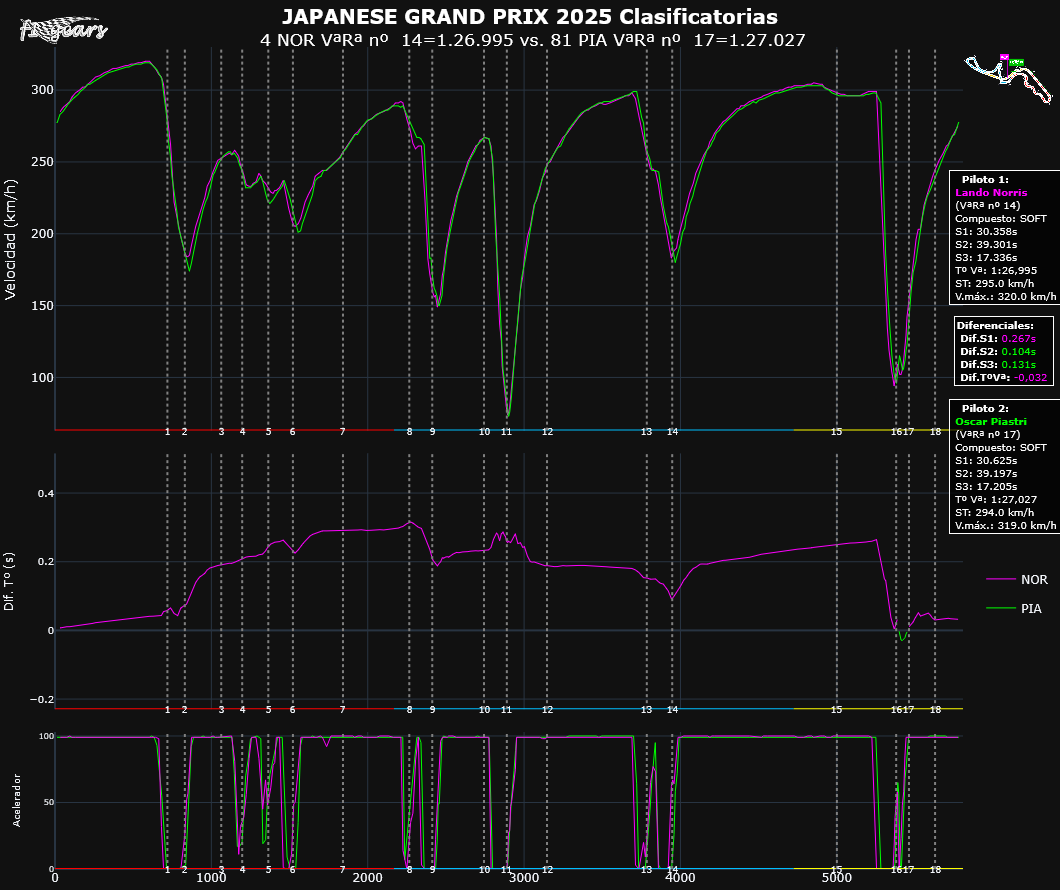Click the ST: 295.0 km/h value
The width and height of the screenshot is (1060, 890).
[x=994, y=283]
